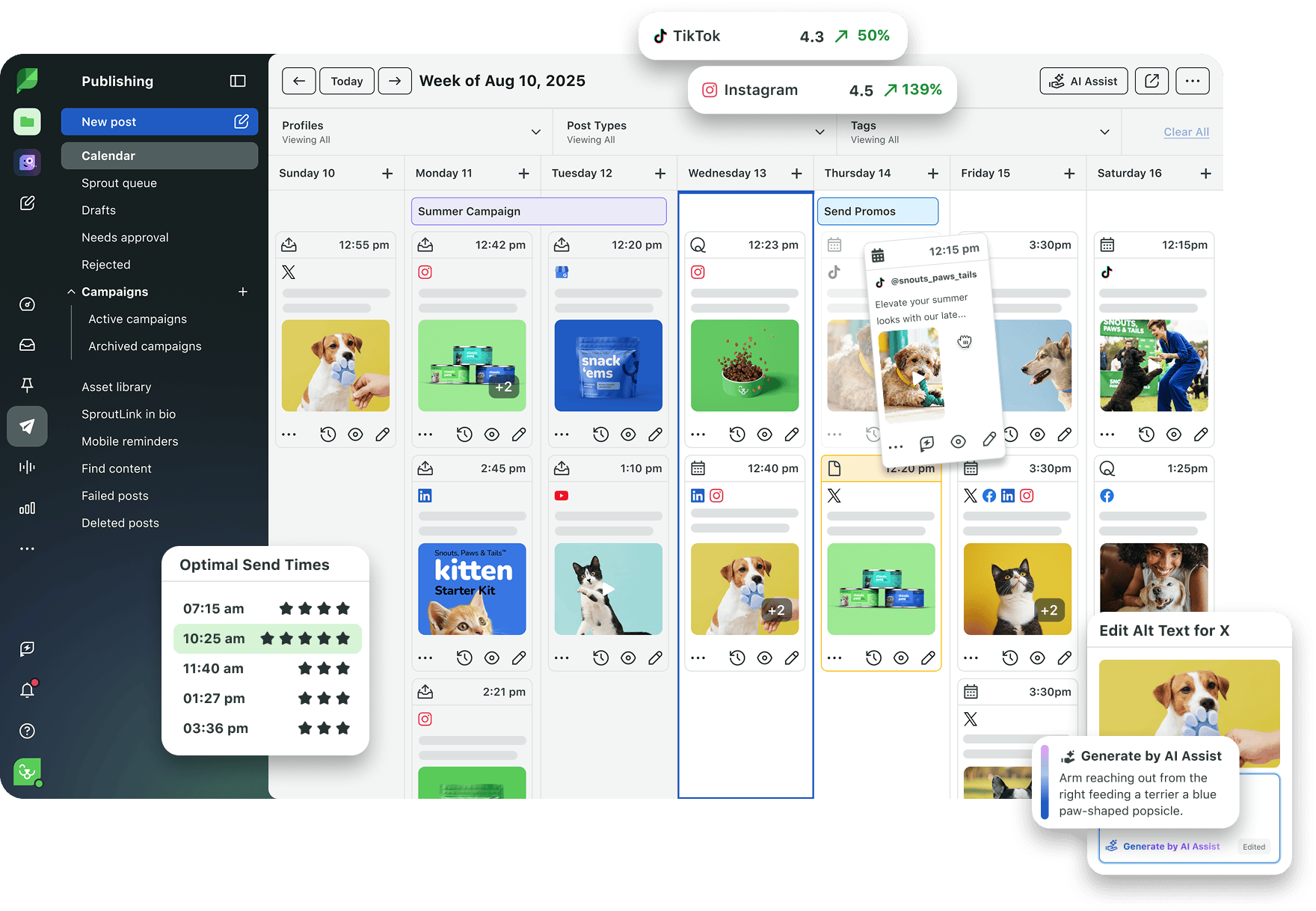Open SproutLink in bio

click(x=129, y=414)
